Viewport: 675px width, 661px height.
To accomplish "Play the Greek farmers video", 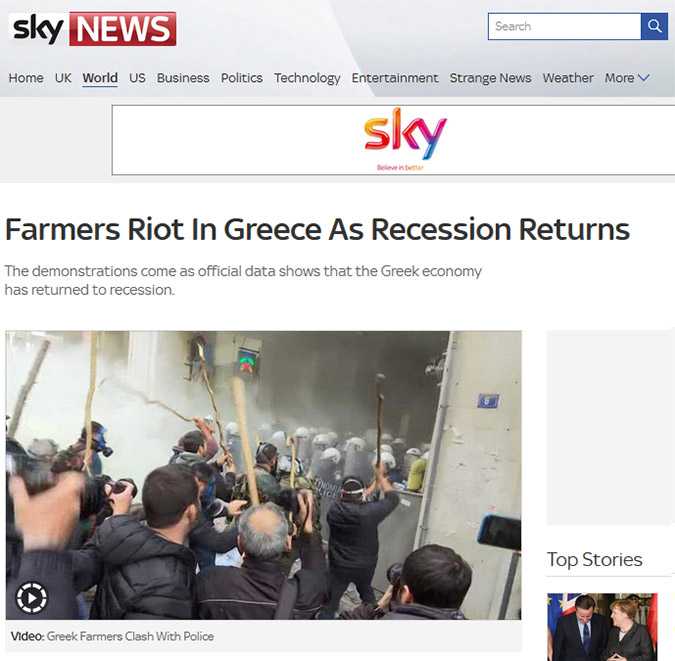I will click(32, 598).
